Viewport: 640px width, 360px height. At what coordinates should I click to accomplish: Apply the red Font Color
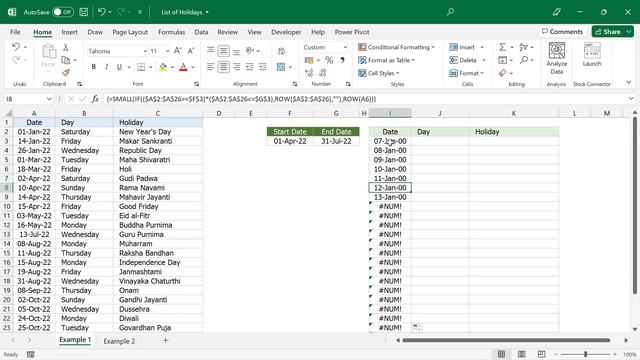tap(183, 67)
